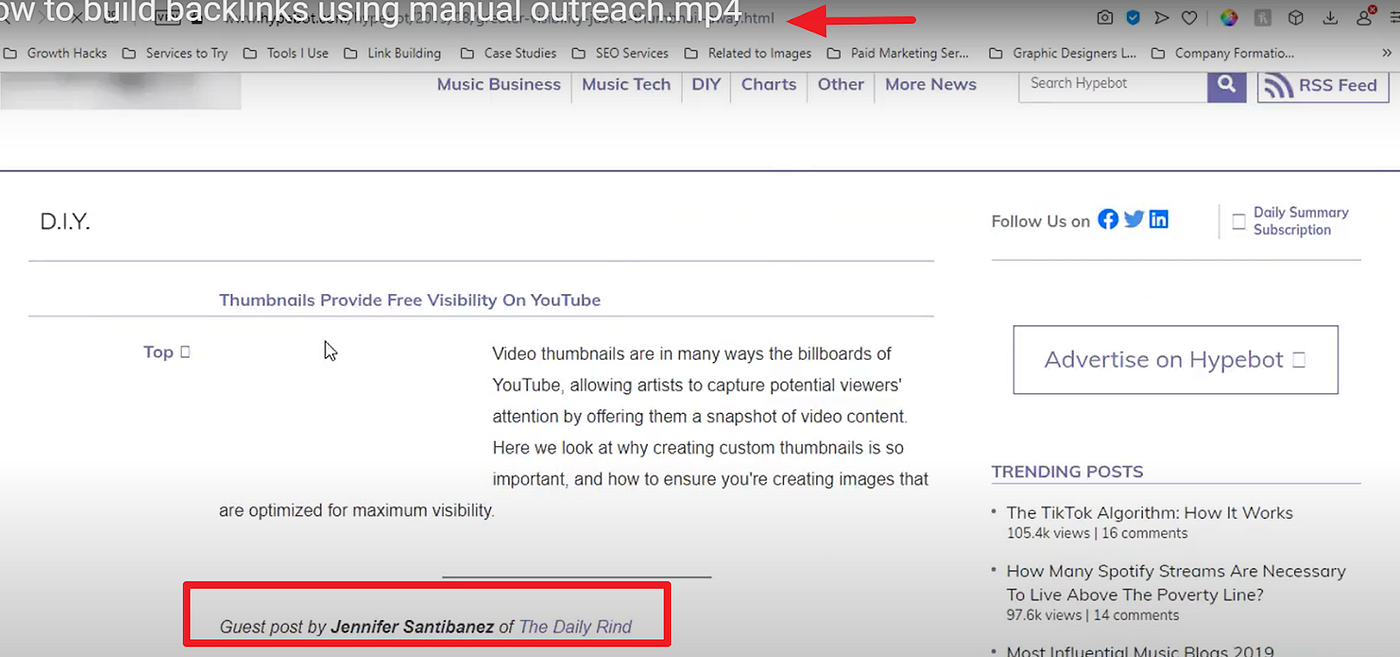The width and height of the screenshot is (1400, 657).
Task: Expand the bookmarks overflow chevron
Action: (1387, 53)
